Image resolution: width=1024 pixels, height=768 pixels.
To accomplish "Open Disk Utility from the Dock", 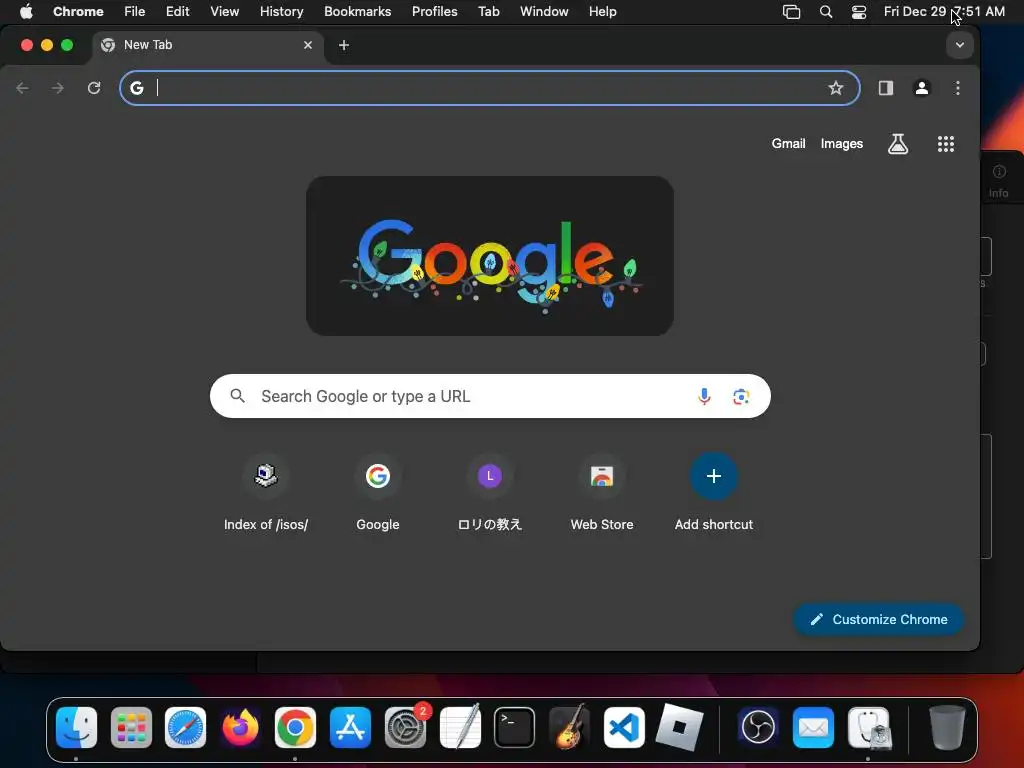I will pyautogui.click(x=868, y=727).
